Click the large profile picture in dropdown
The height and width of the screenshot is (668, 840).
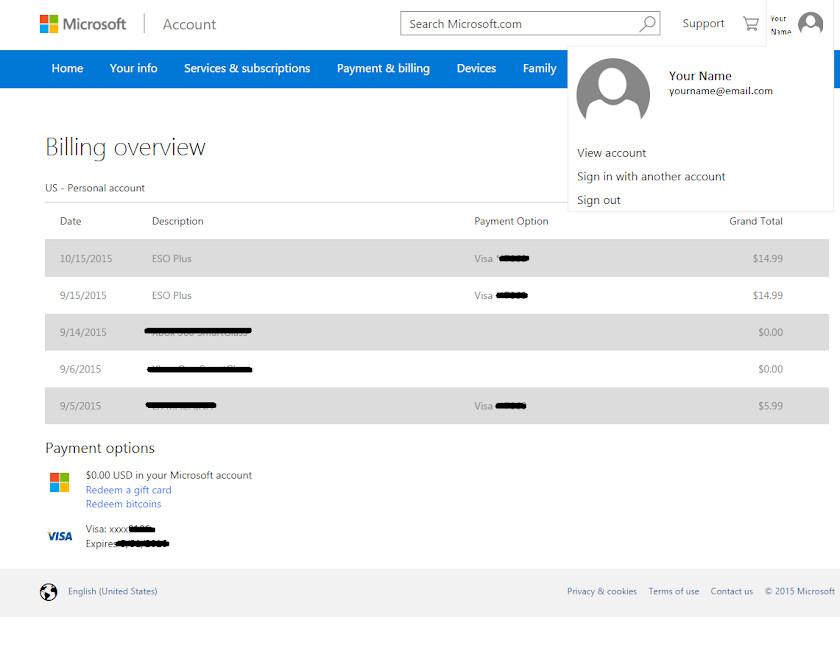point(613,94)
